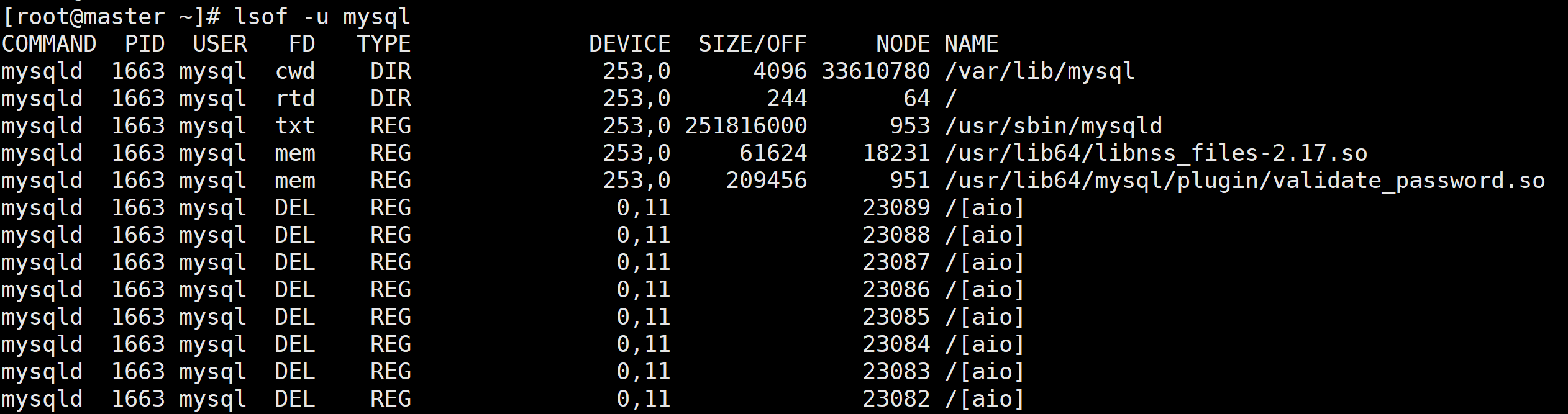
Task: Click the COMMAND column header
Action: [49, 44]
